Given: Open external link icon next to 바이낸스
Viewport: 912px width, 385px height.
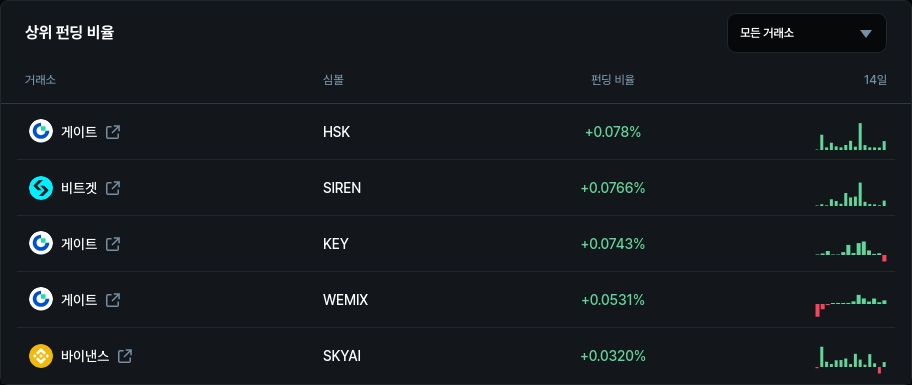Looking at the screenshot, I should click(125, 356).
